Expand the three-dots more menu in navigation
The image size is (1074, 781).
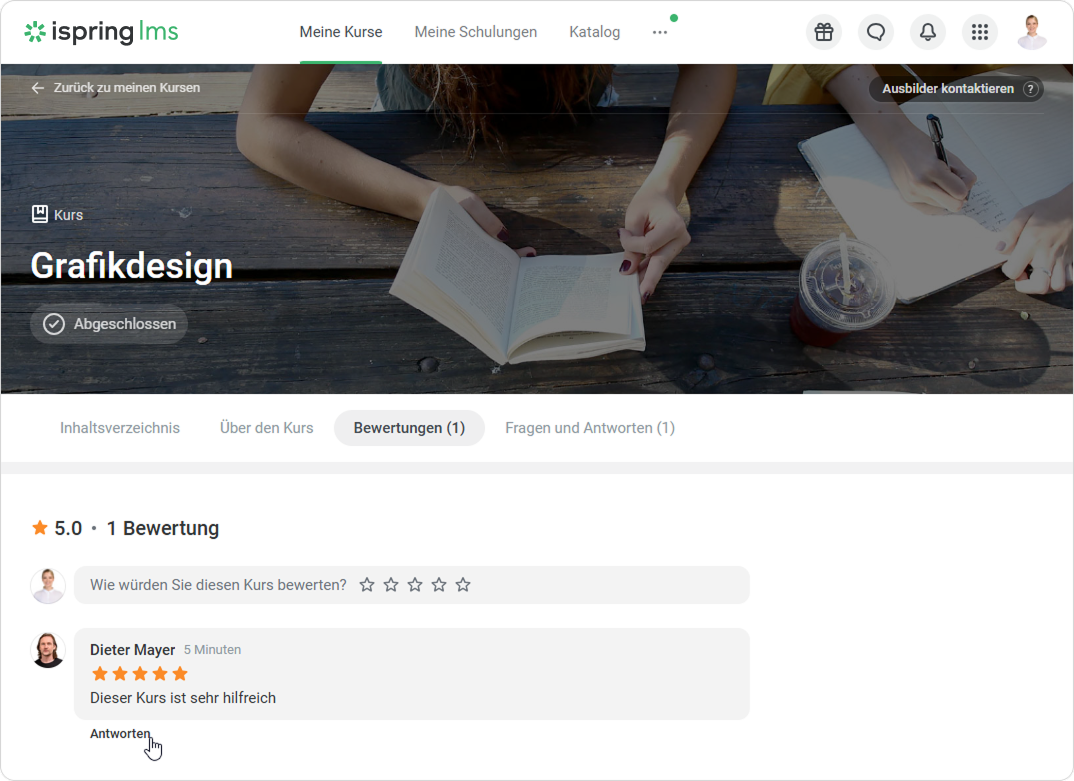tap(659, 32)
